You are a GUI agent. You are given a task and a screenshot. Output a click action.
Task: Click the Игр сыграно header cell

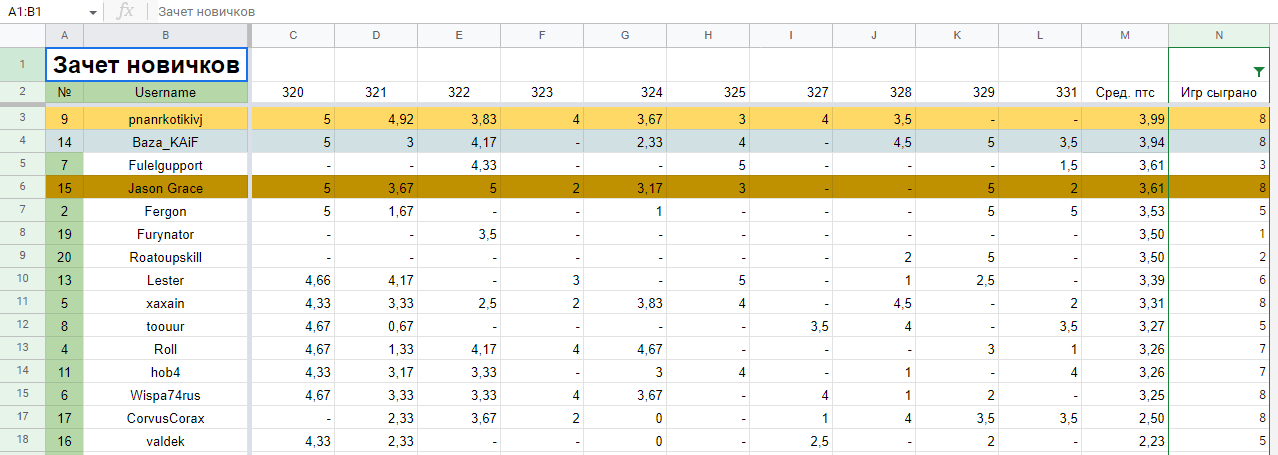click(x=1218, y=92)
